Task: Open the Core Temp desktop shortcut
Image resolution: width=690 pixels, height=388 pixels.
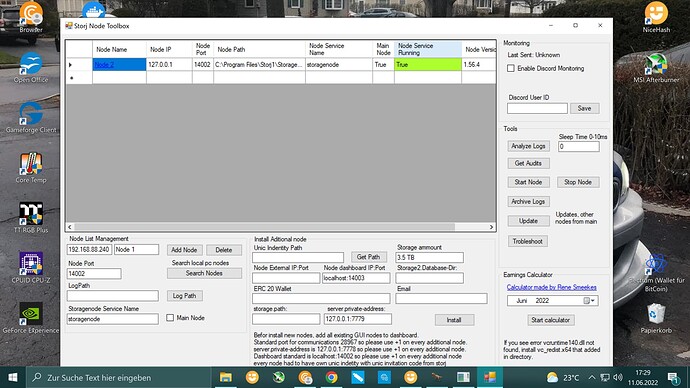Action: [x=31, y=168]
